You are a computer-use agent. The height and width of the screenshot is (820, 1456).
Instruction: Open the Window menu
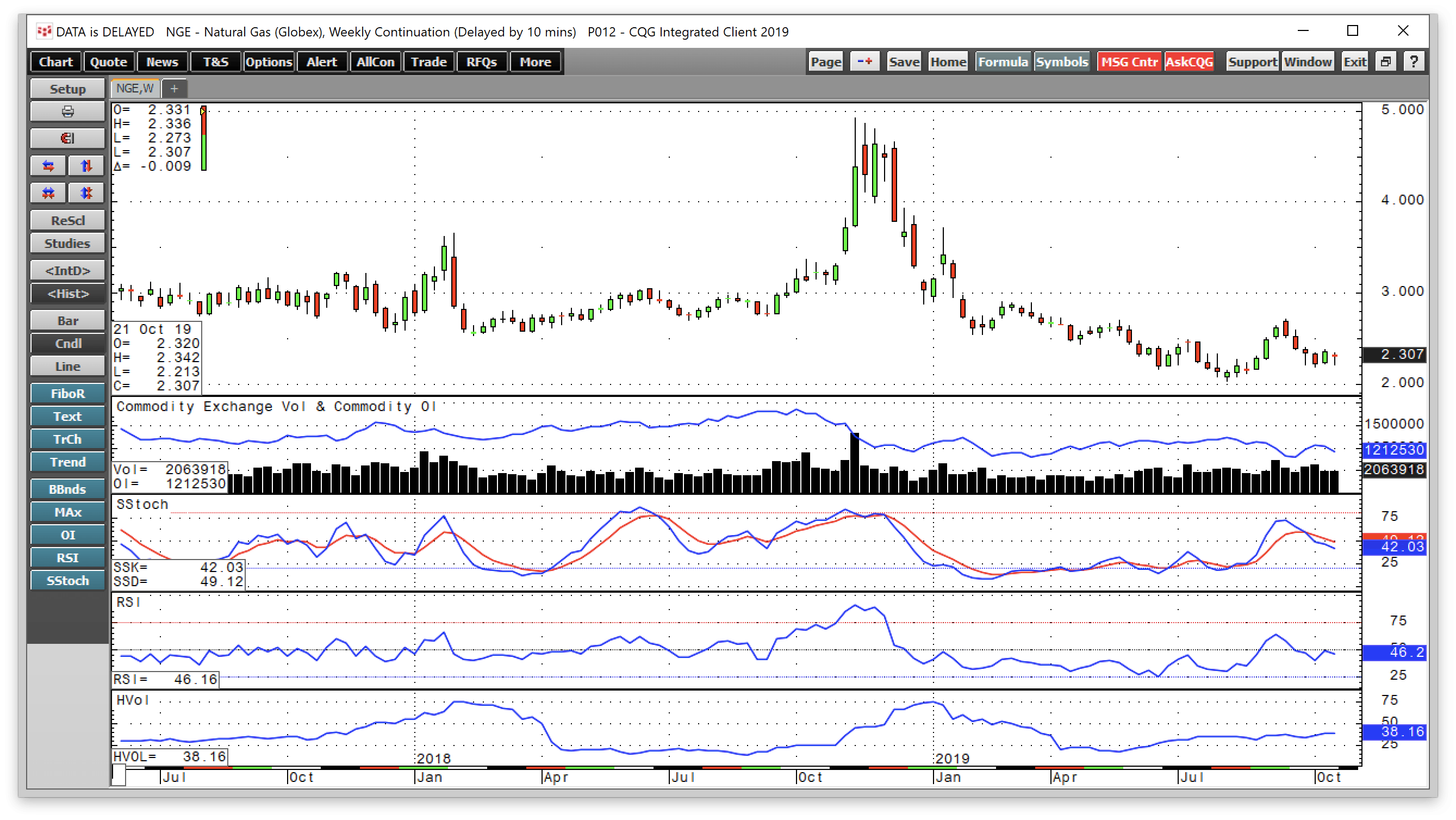click(x=1308, y=61)
